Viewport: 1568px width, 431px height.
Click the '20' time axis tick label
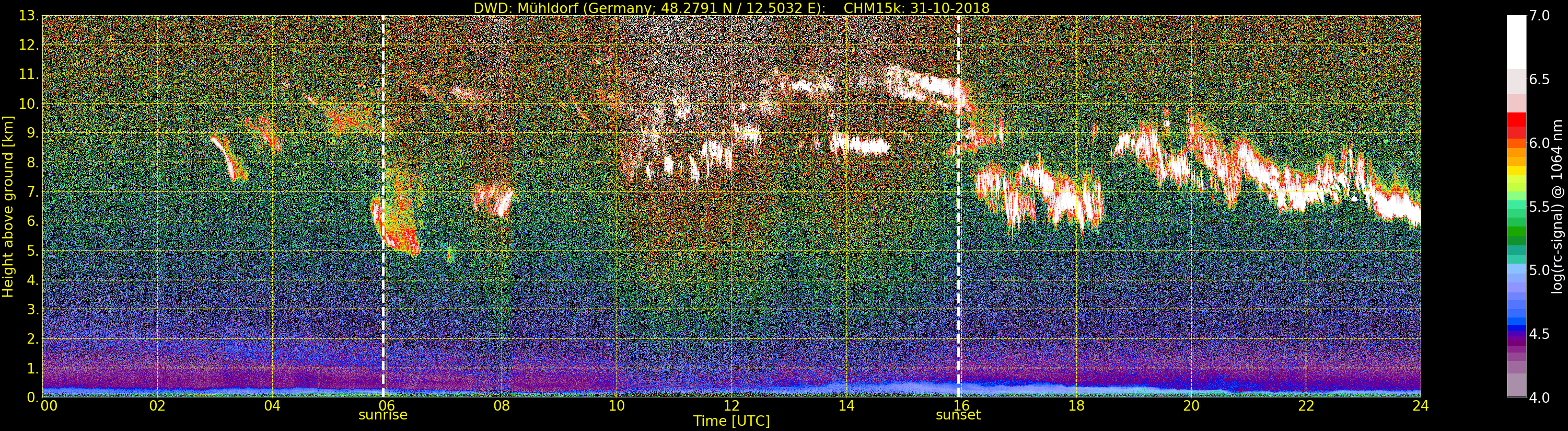click(1191, 405)
